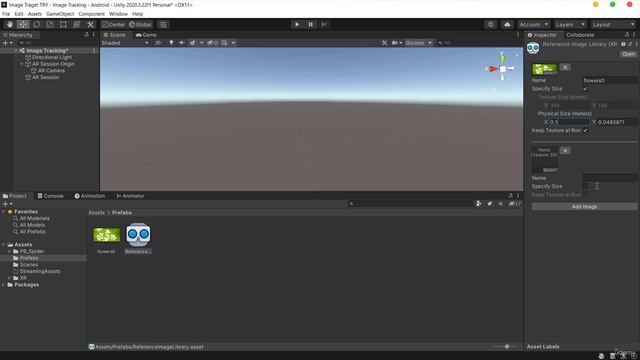Select the Move tool
The image size is (640, 360).
(23, 24)
